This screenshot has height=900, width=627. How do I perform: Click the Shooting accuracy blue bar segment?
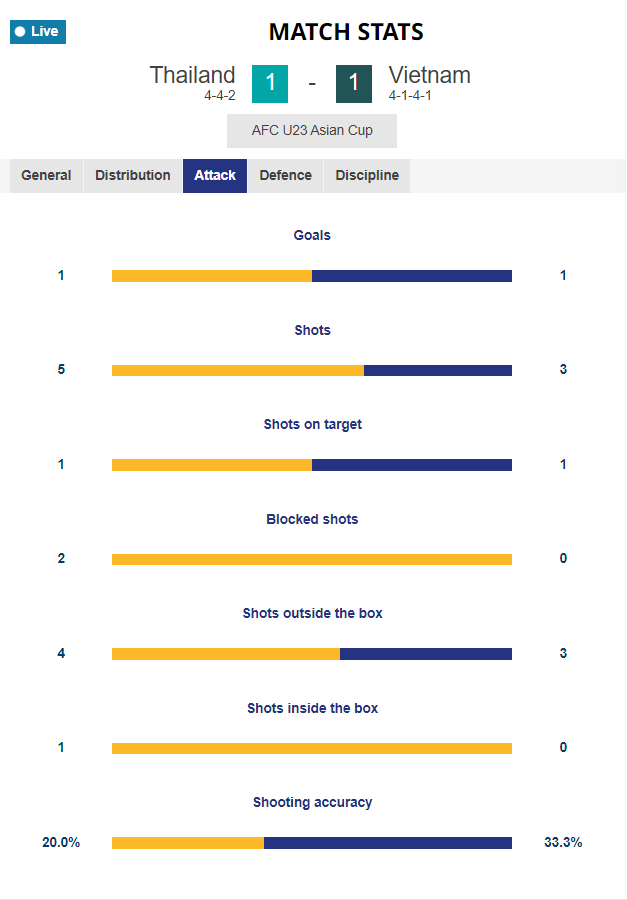(x=388, y=843)
